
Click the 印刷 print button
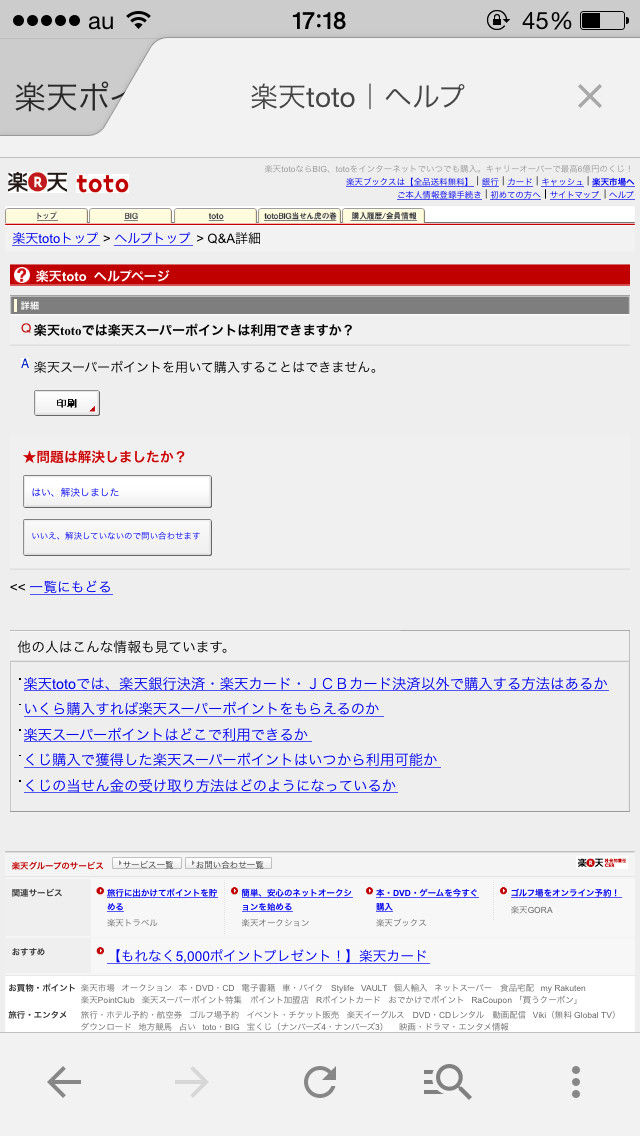[x=67, y=404]
